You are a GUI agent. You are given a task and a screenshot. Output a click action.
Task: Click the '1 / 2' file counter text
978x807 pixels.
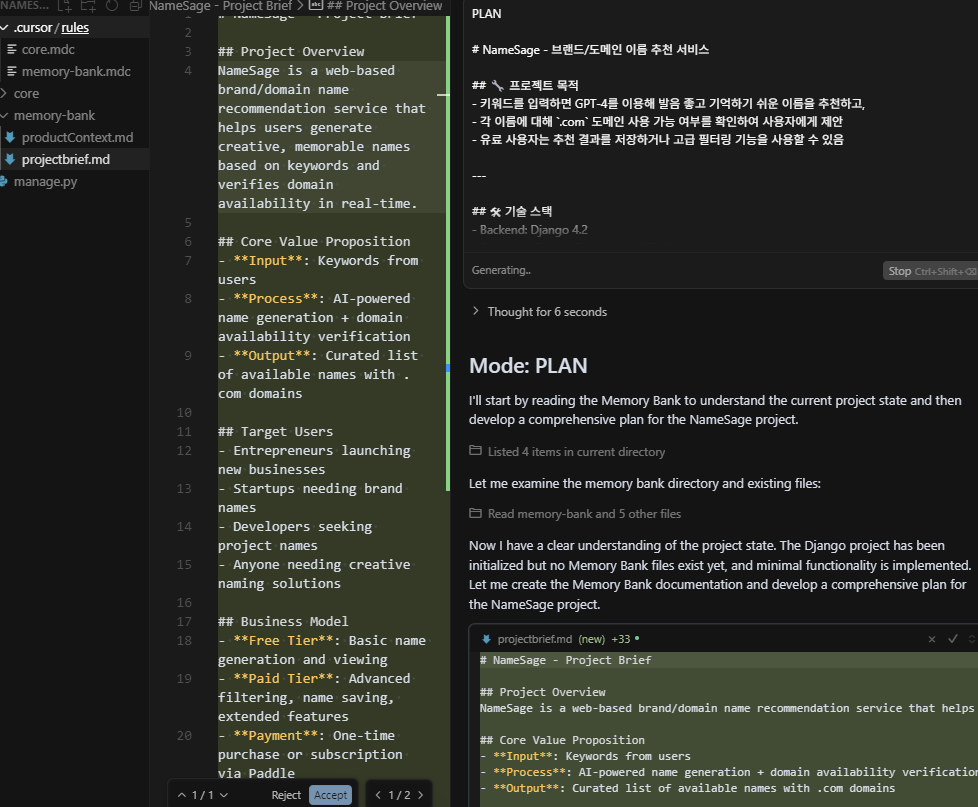[399, 795]
